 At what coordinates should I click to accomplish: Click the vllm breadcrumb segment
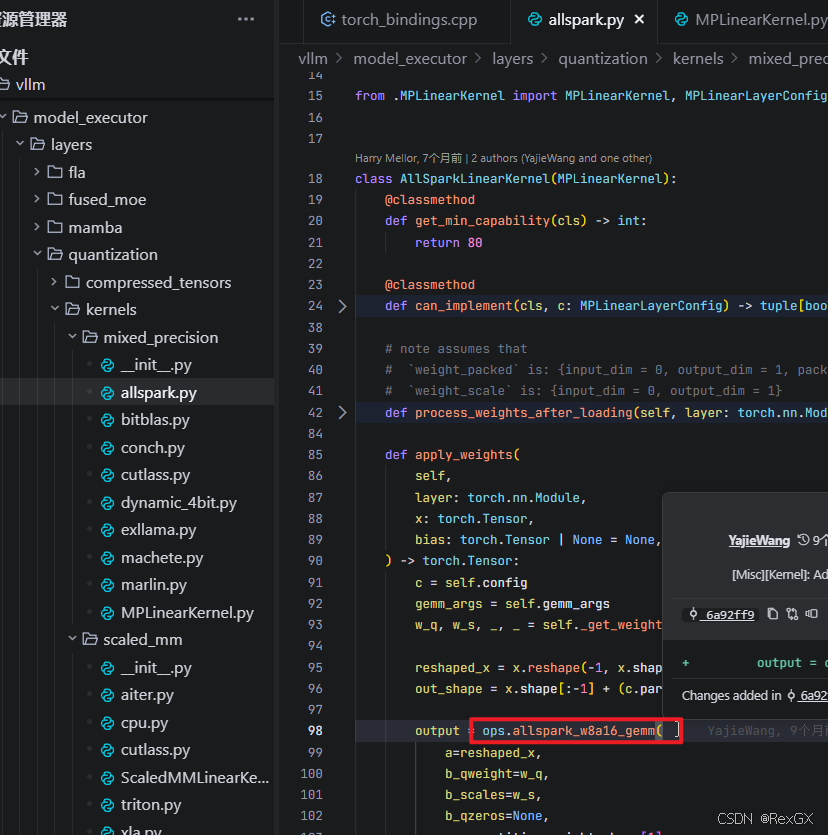313,59
